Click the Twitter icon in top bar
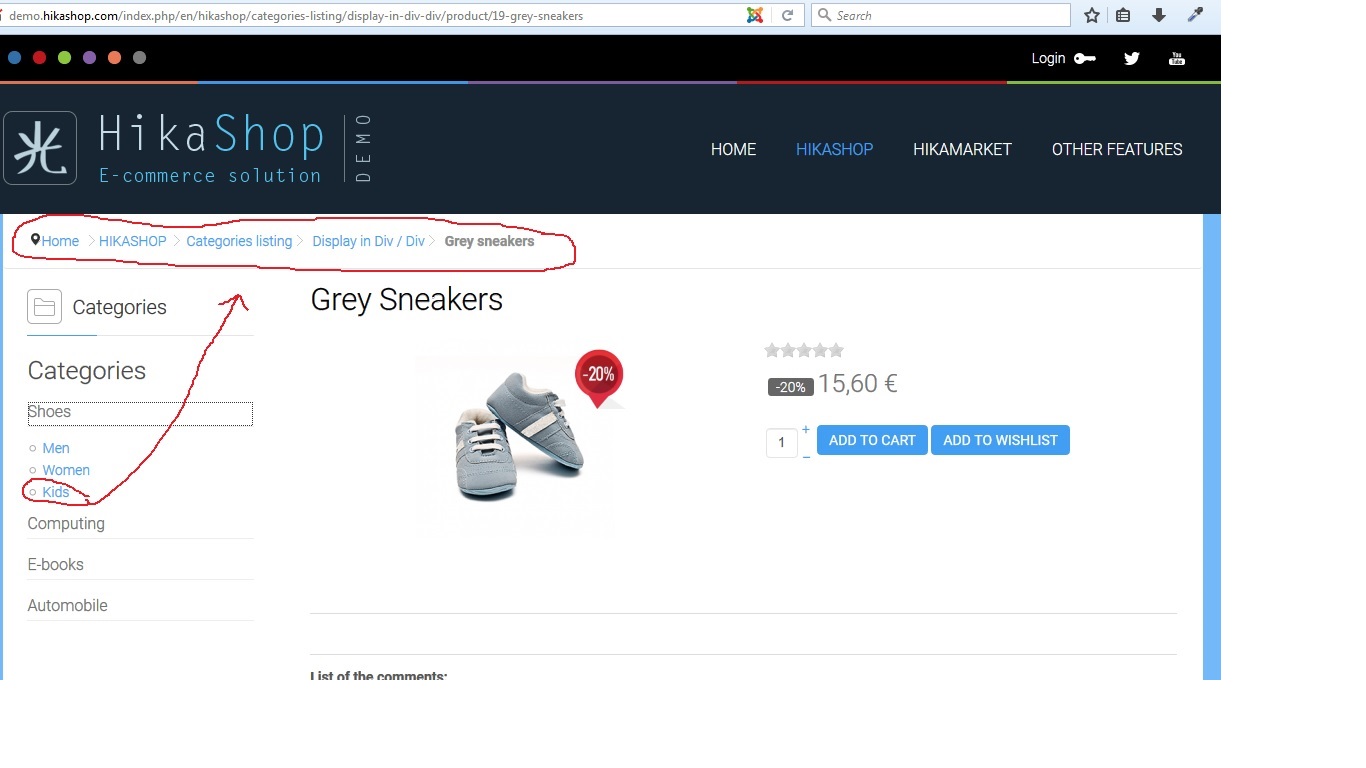This screenshot has height=768, width=1366. point(1131,58)
